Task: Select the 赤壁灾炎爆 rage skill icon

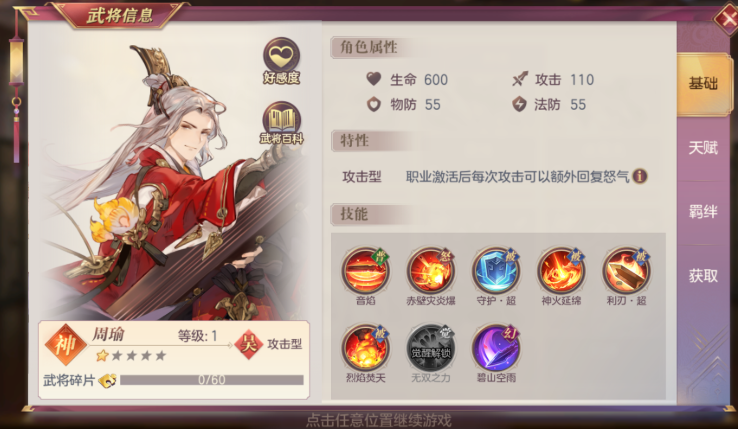Action: pyautogui.click(x=431, y=271)
